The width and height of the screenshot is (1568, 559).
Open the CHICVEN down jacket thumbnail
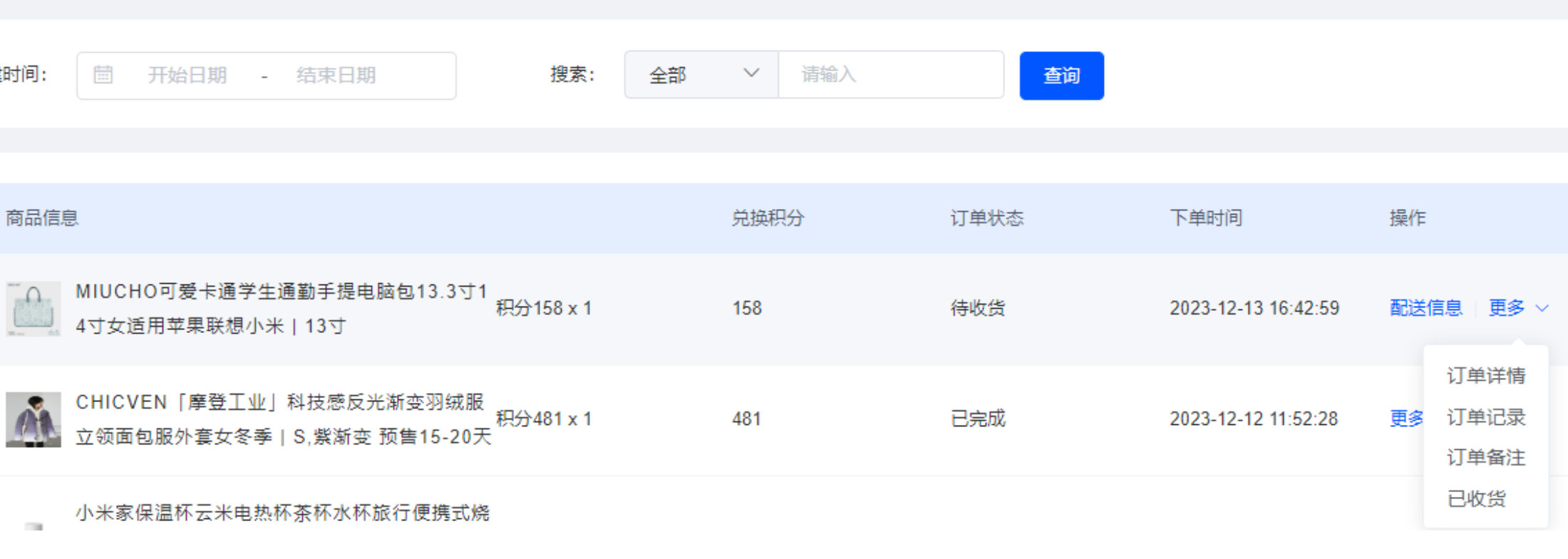(x=33, y=419)
